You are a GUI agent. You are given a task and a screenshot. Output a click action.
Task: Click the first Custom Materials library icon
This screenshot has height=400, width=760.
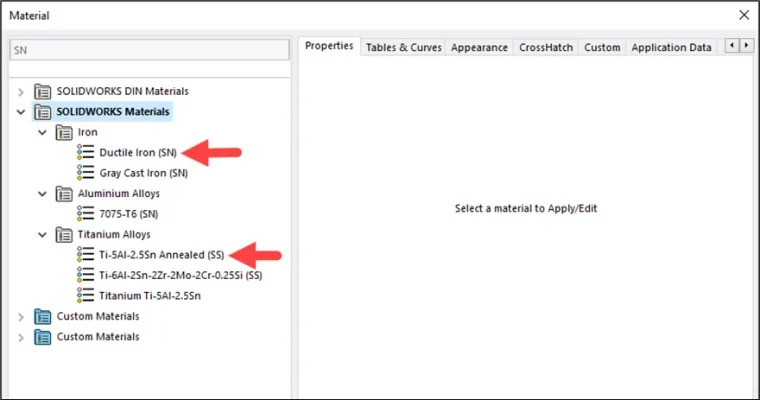coord(42,317)
